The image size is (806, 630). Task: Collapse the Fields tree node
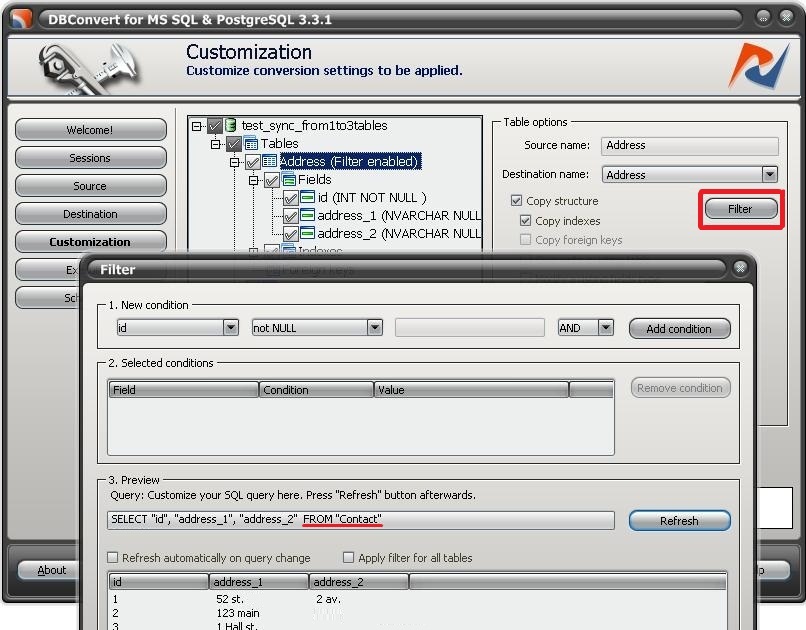[x=253, y=180]
